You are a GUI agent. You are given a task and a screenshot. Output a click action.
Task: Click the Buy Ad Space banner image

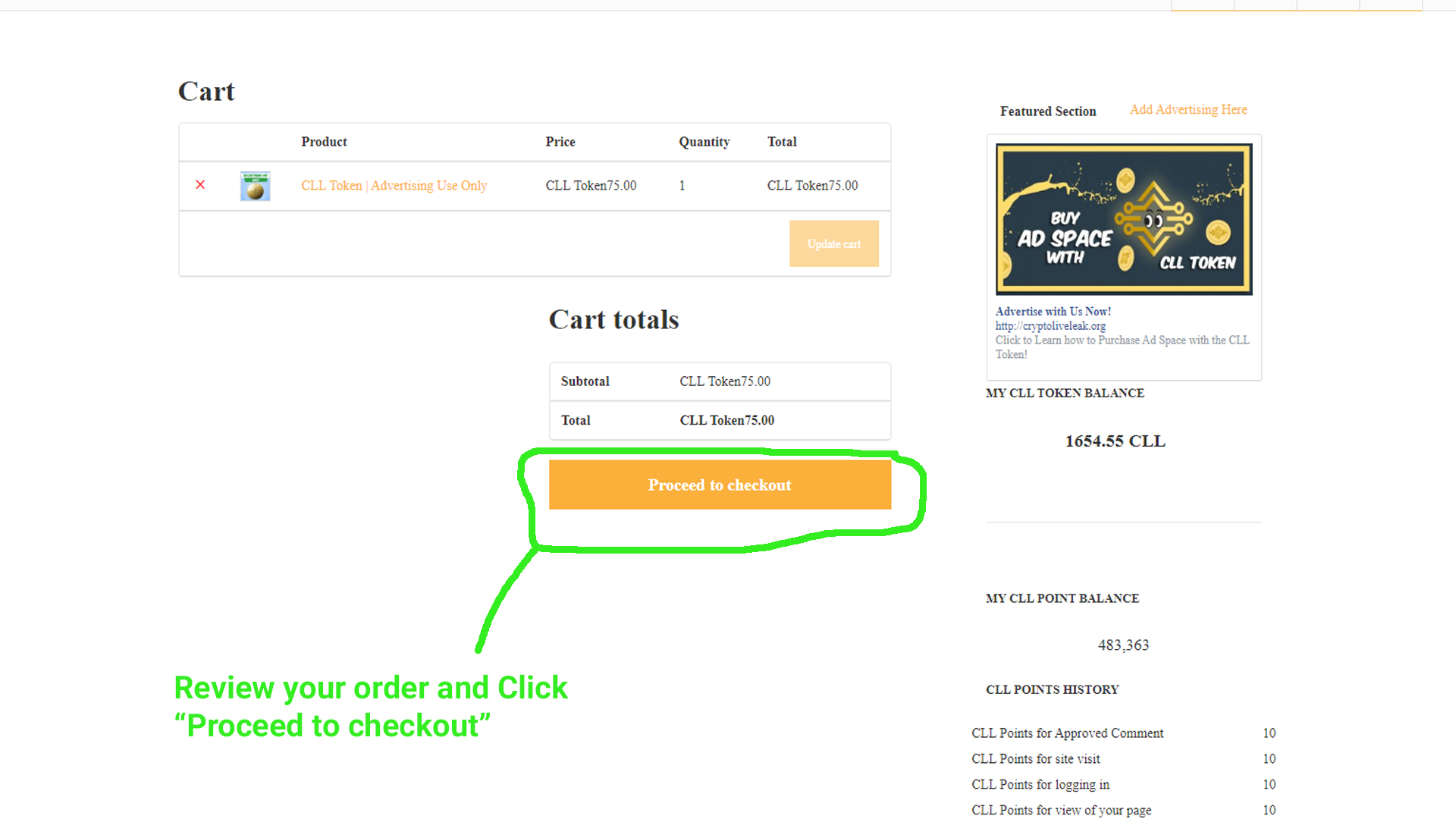(1124, 219)
